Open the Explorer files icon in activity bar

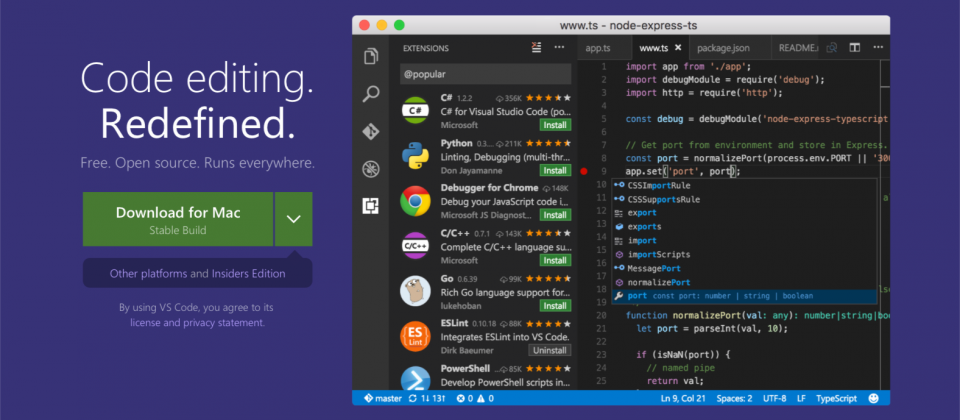click(370, 57)
